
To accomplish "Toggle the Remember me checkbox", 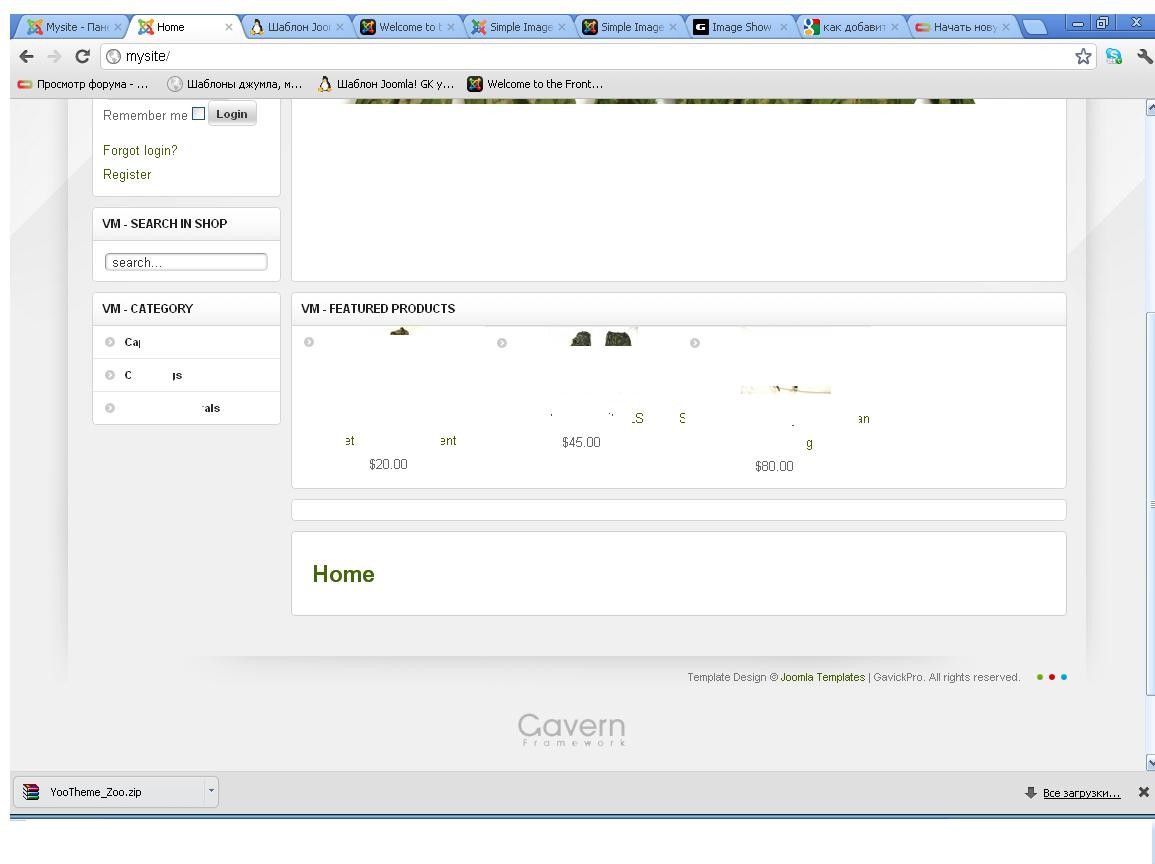I will (x=198, y=114).
